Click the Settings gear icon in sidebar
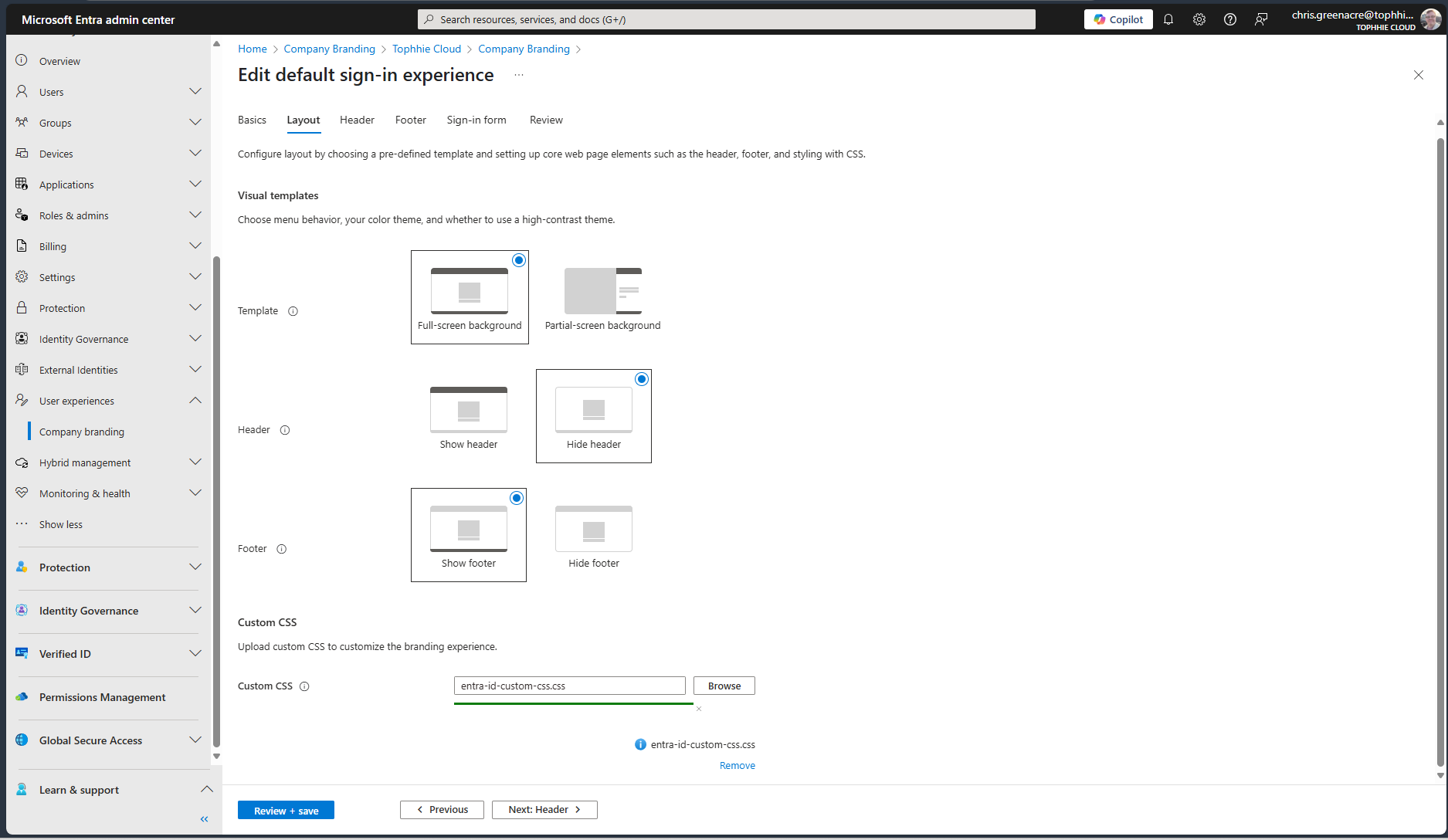This screenshot has height=840, width=1448. tap(22, 276)
